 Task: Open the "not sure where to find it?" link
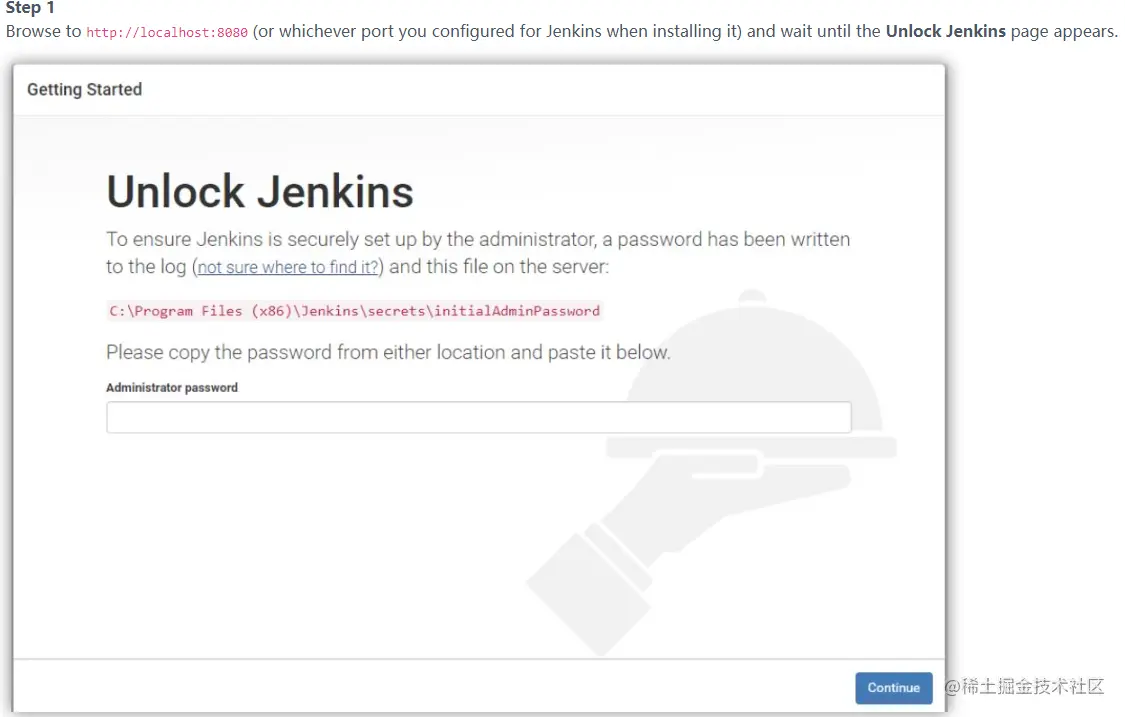click(x=288, y=268)
